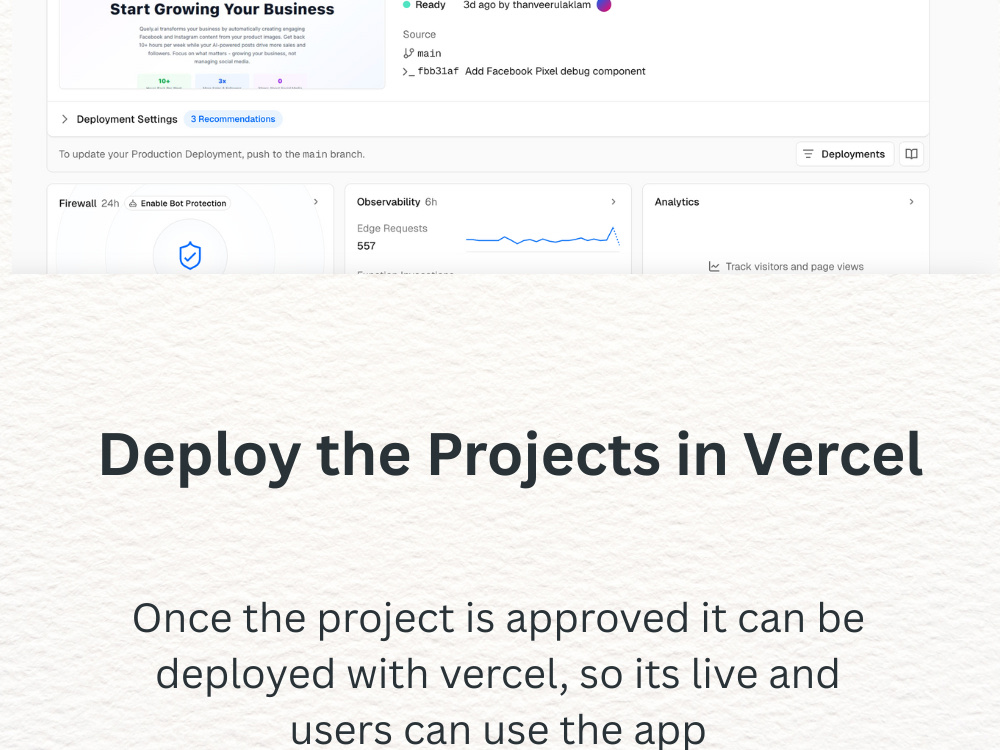Viewport: 1000px width, 750px height.
Task: Click the main branch name
Action: [x=429, y=54]
